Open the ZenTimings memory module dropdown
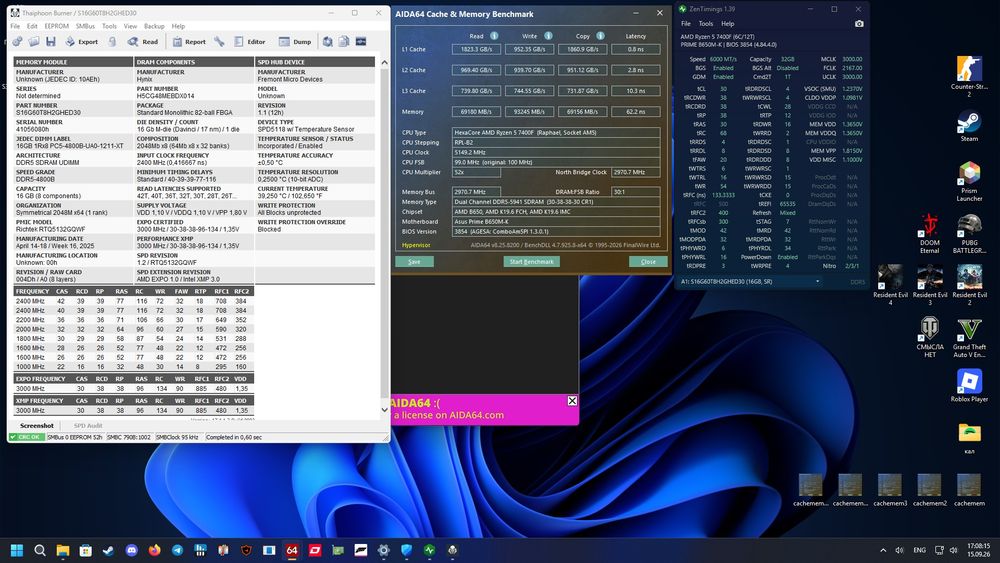 pyautogui.click(x=750, y=281)
